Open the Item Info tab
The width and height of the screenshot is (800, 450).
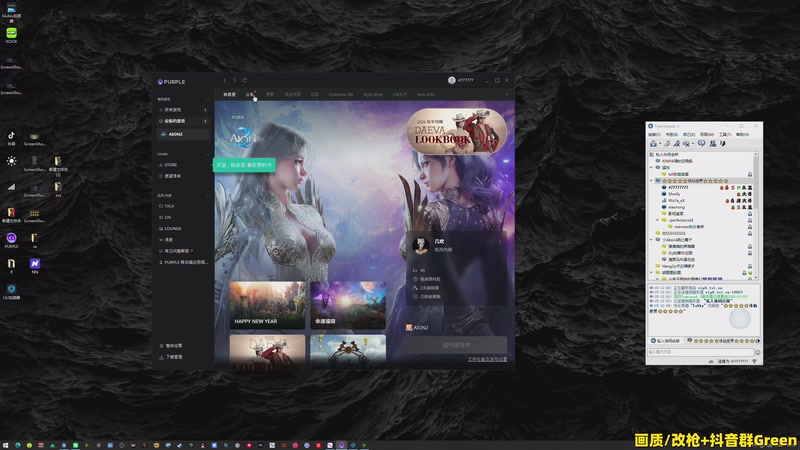pos(426,94)
